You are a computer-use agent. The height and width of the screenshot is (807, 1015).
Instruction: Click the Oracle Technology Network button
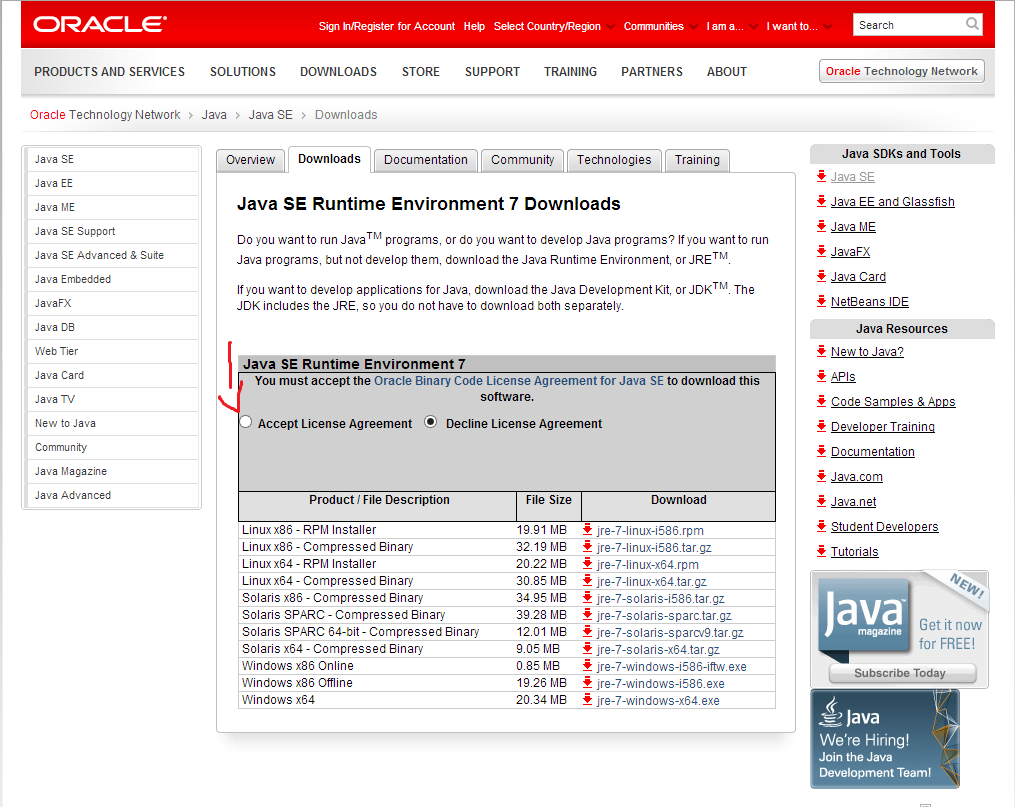click(x=901, y=71)
